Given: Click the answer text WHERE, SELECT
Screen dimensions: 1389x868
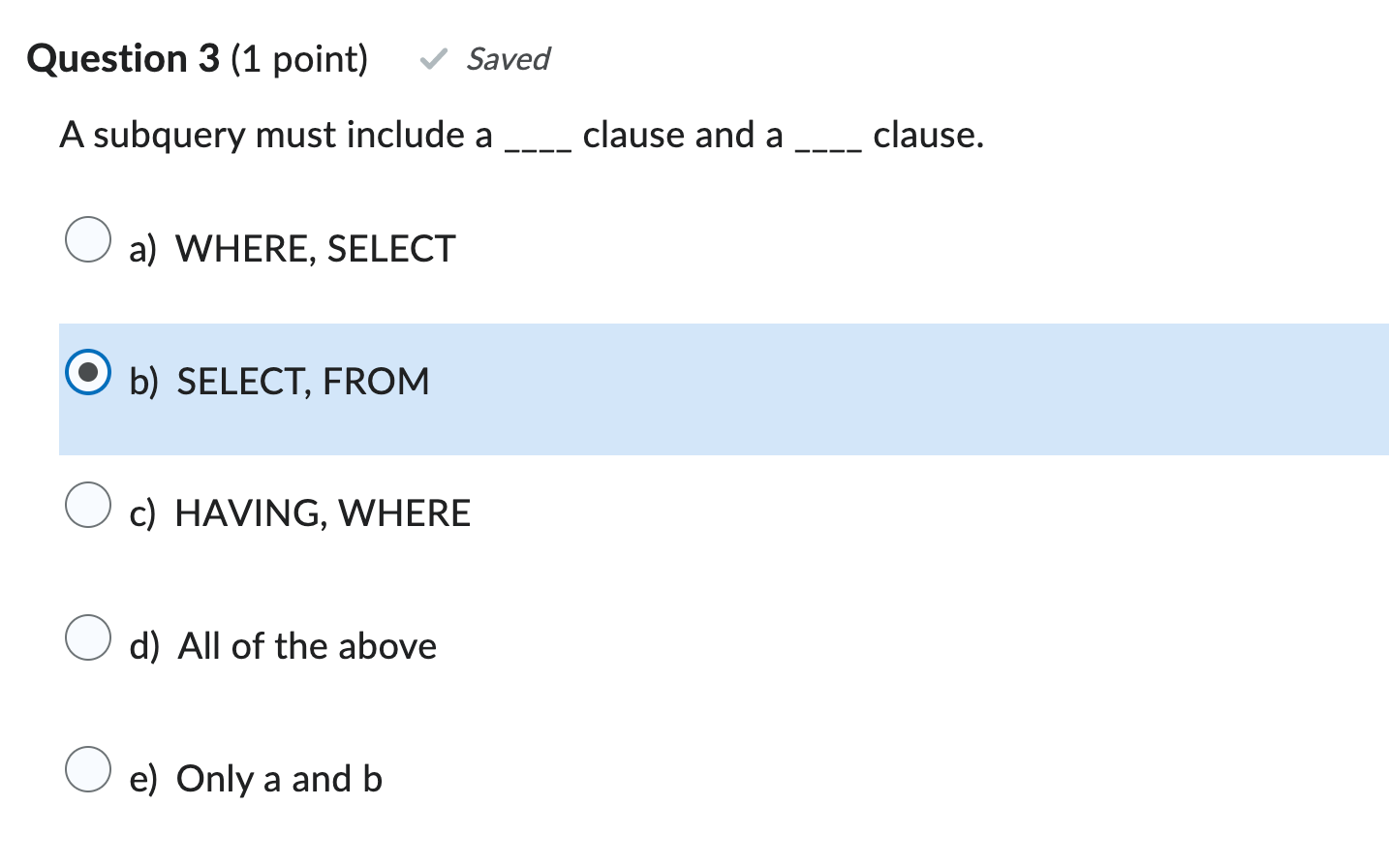Looking at the screenshot, I should [314, 249].
